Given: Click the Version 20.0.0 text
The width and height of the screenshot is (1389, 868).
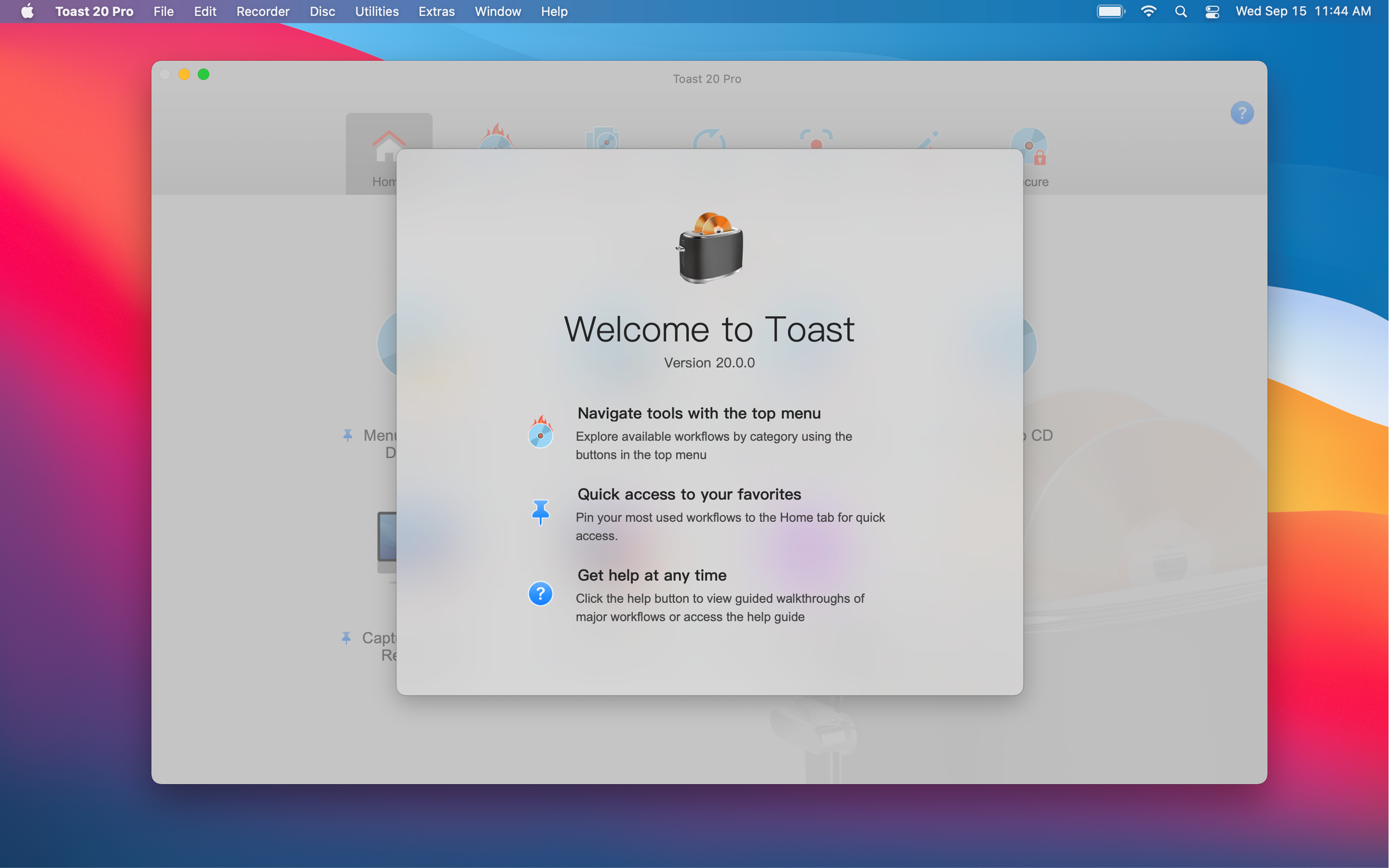Looking at the screenshot, I should click(709, 363).
